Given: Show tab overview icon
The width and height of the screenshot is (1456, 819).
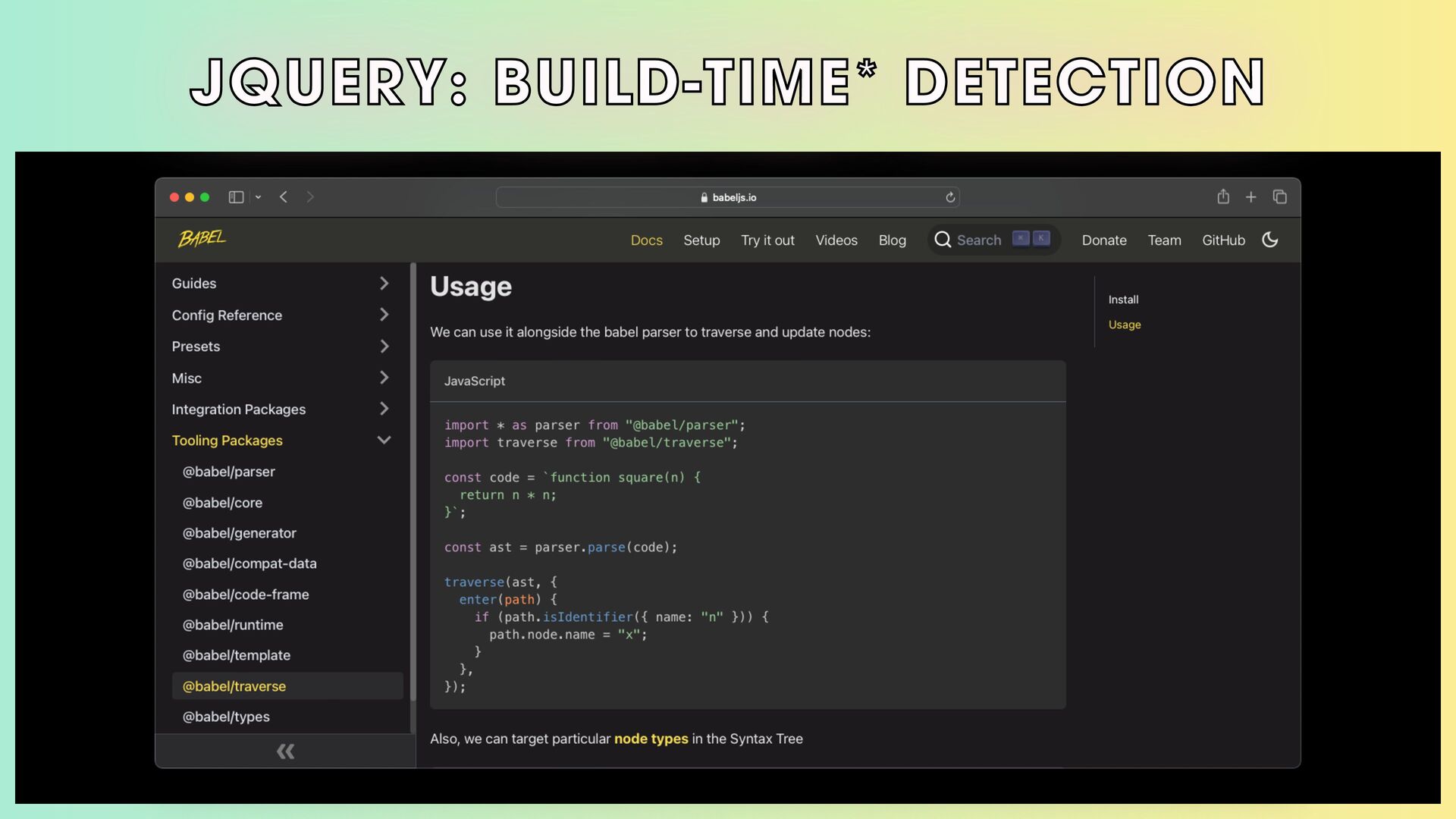Looking at the screenshot, I should pyautogui.click(x=1280, y=197).
